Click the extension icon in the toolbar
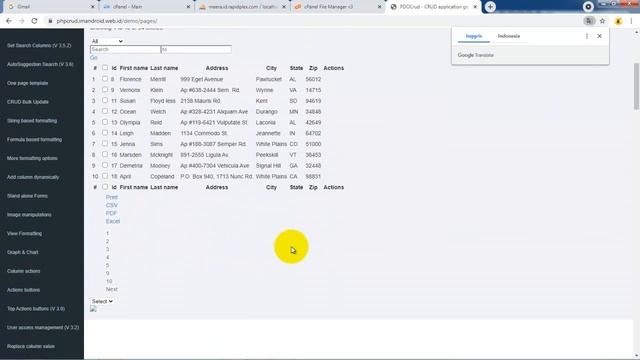This screenshot has height=360, width=640. pos(618,21)
